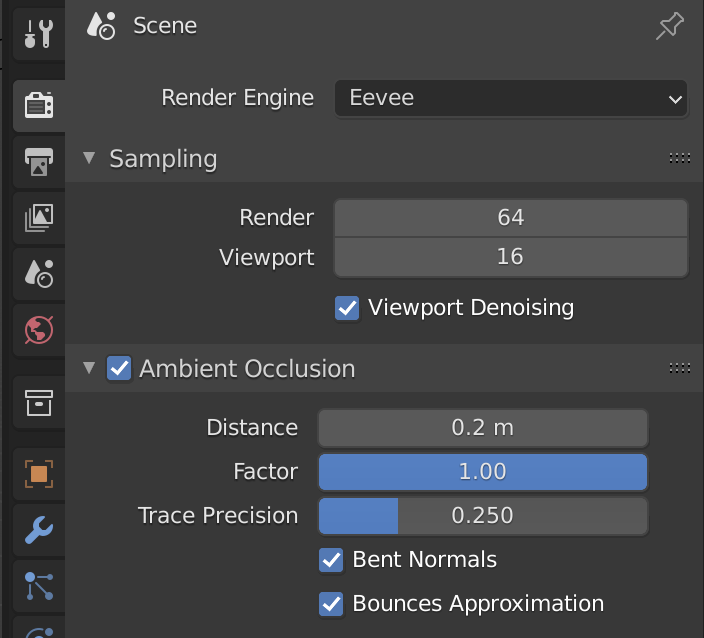The image size is (704, 638).
Task: Open the World properties tab
Action: (39, 330)
